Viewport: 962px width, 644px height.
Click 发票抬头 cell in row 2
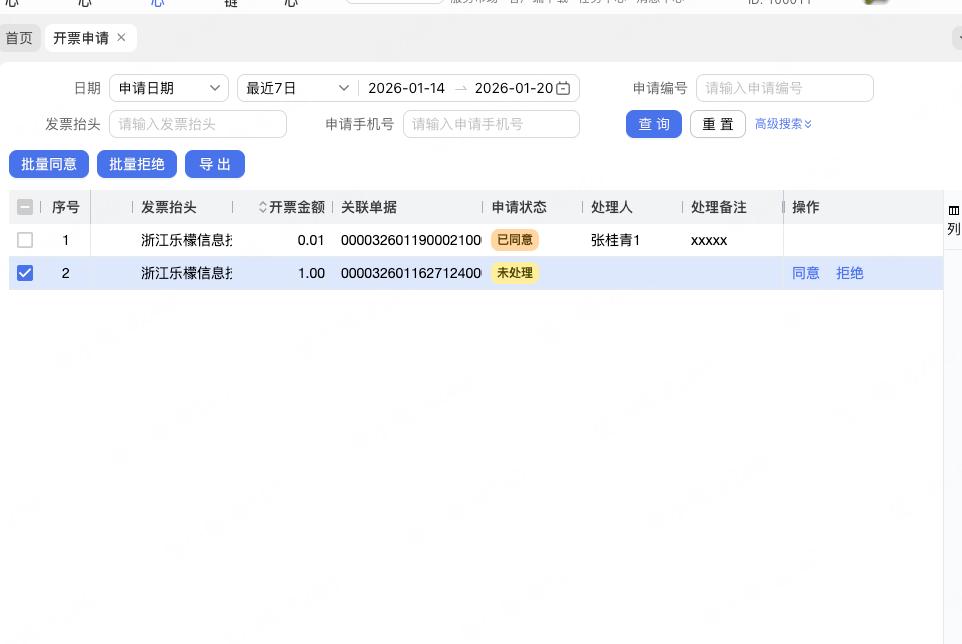187,273
